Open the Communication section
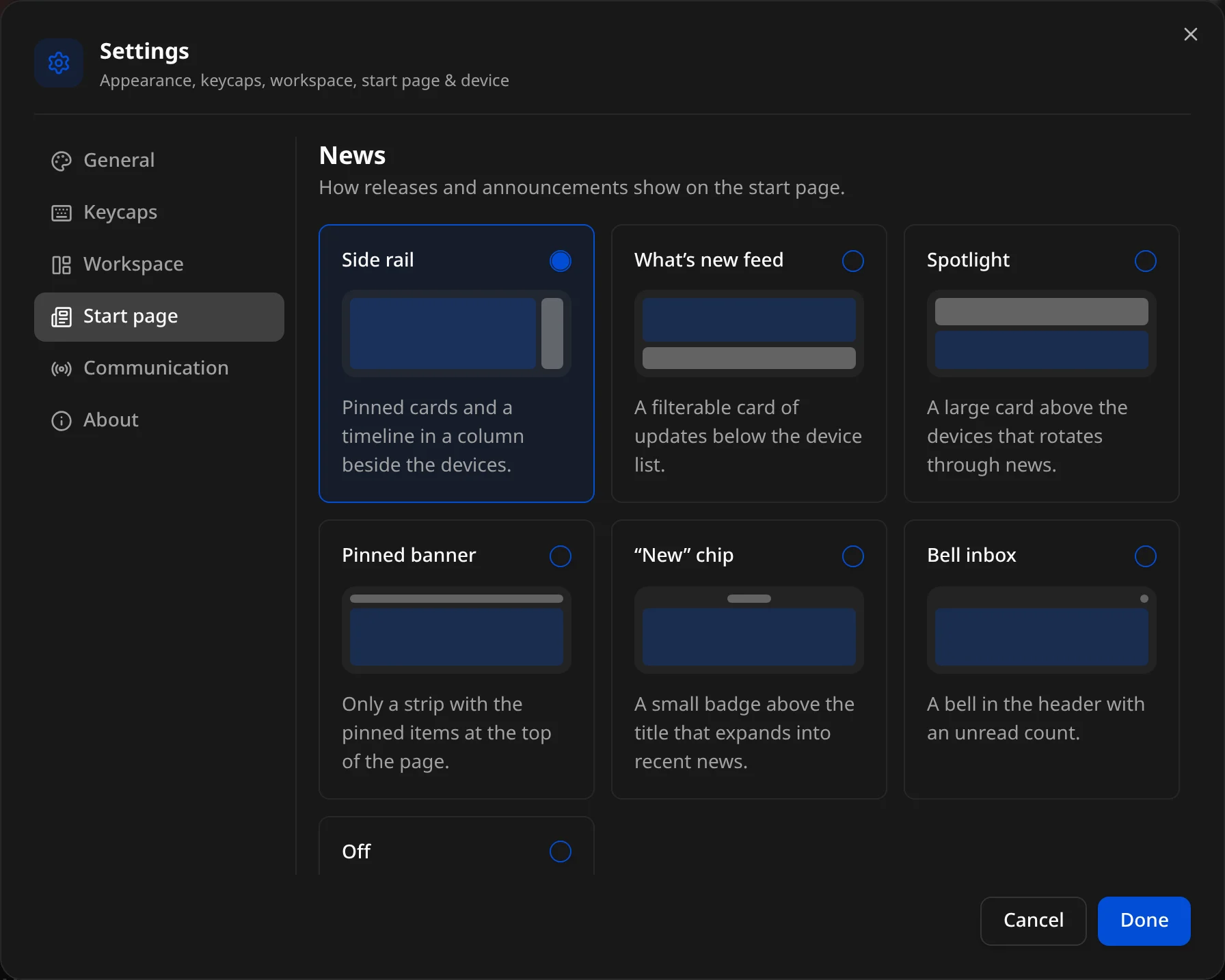The width and height of the screenshot is (1225, 980). 159,369
